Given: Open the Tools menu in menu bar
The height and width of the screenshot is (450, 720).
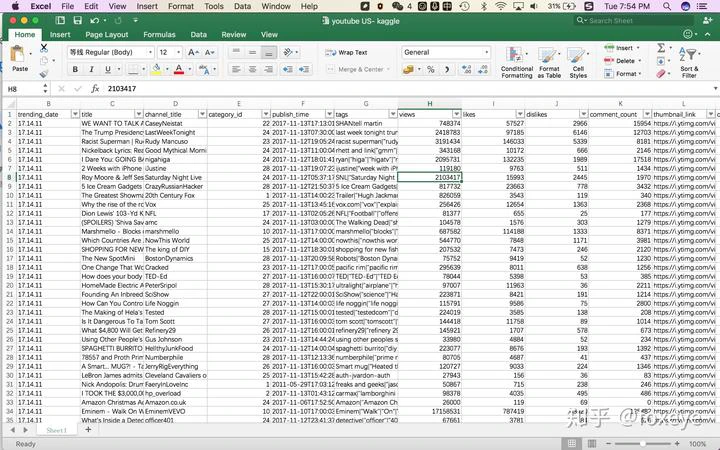Looking at the screenshot, I should click(x=214, y=6).
